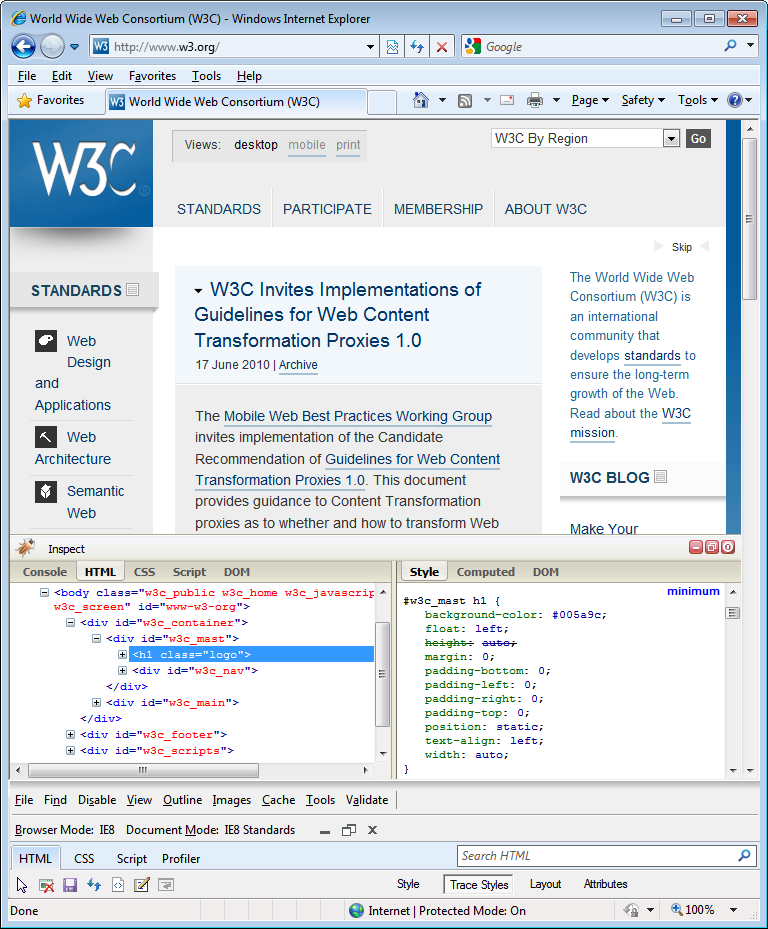Click the developer tools Refresh blue arrows icon
768x929 pixels.
coord(94,885)
